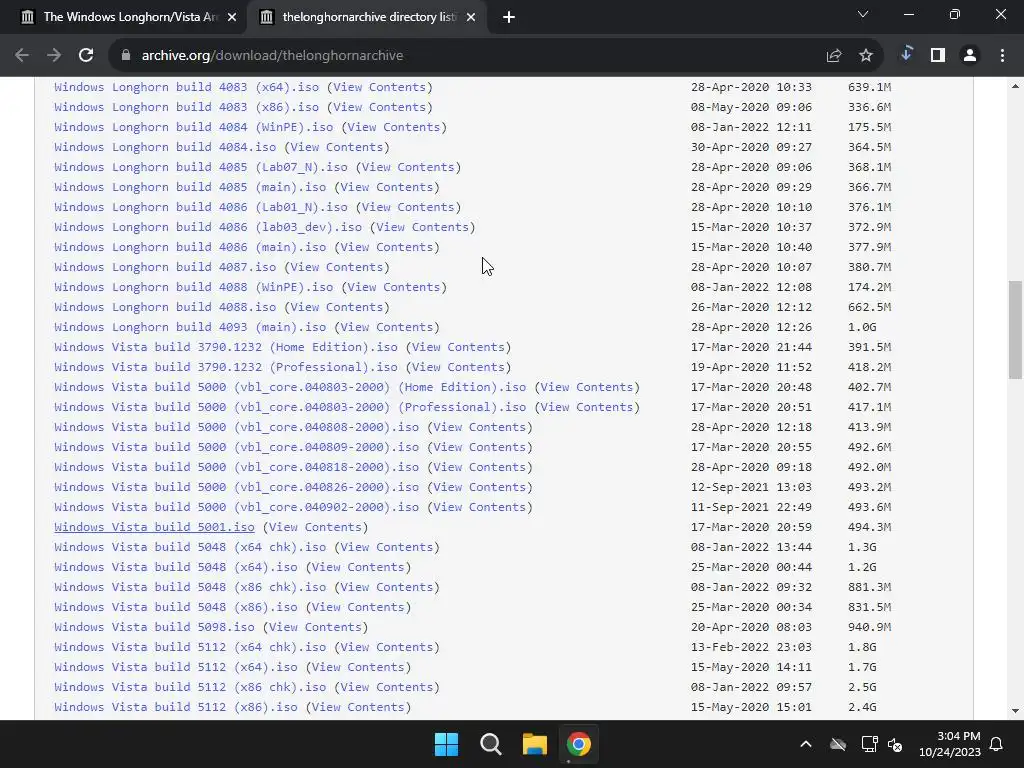Reload the archive.org page
This screenshot has width=1024, height=768.
[x=86, y=56]
